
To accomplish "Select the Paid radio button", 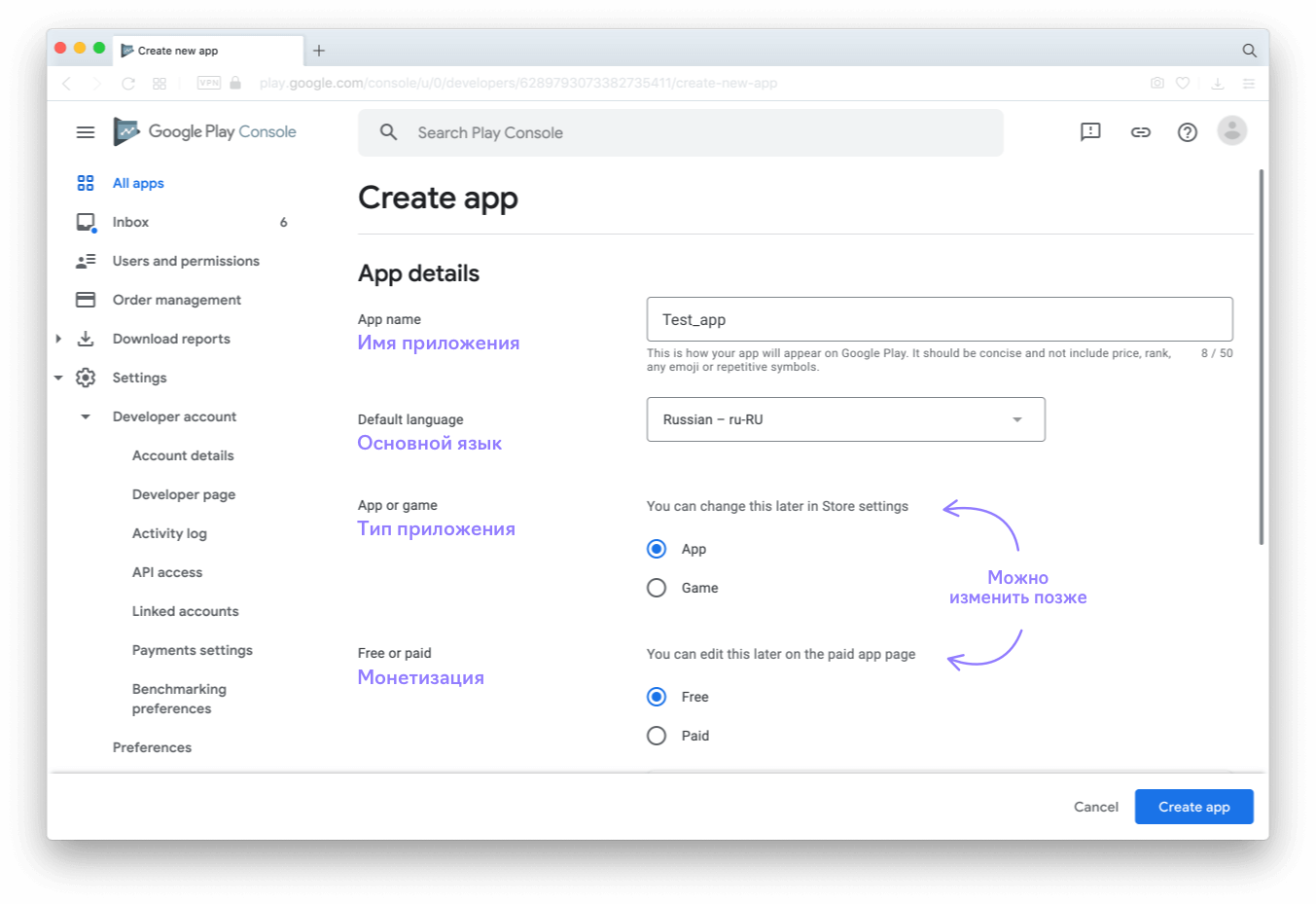I will click(657, 736).
